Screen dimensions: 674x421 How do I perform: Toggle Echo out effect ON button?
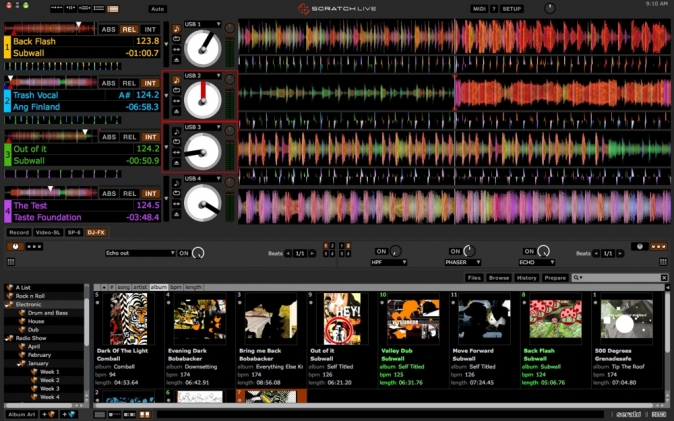[x=184, y=253]
